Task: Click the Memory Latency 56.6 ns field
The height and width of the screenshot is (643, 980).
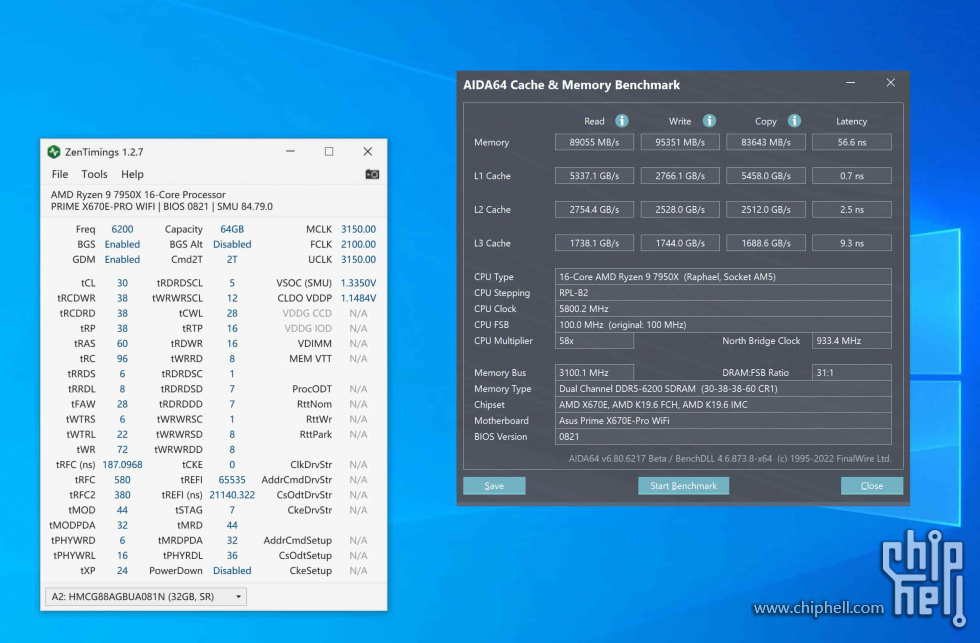Action: [852, 142]
